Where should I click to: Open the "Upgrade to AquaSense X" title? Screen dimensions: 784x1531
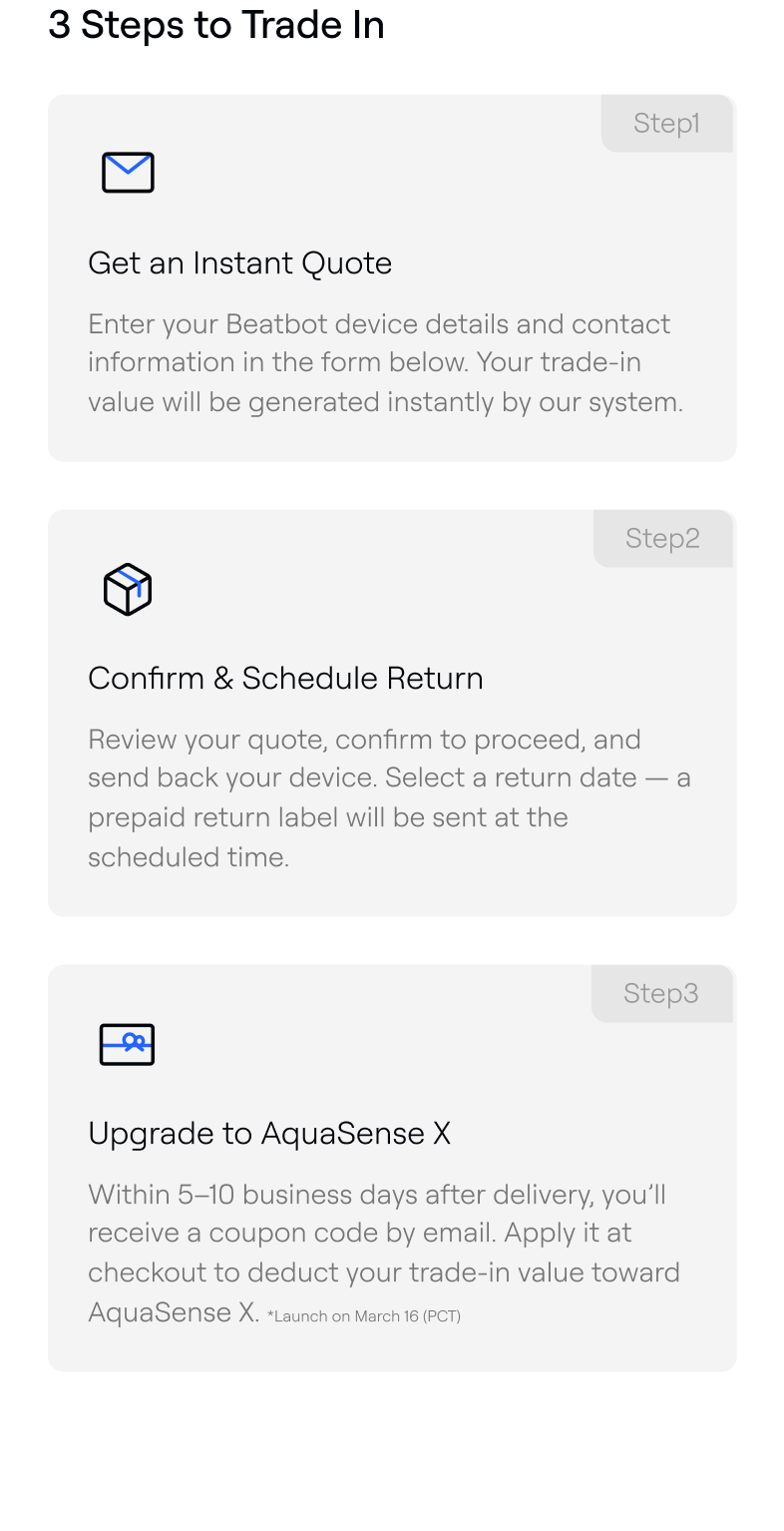pyautogui.click(x=269, y=1134)
